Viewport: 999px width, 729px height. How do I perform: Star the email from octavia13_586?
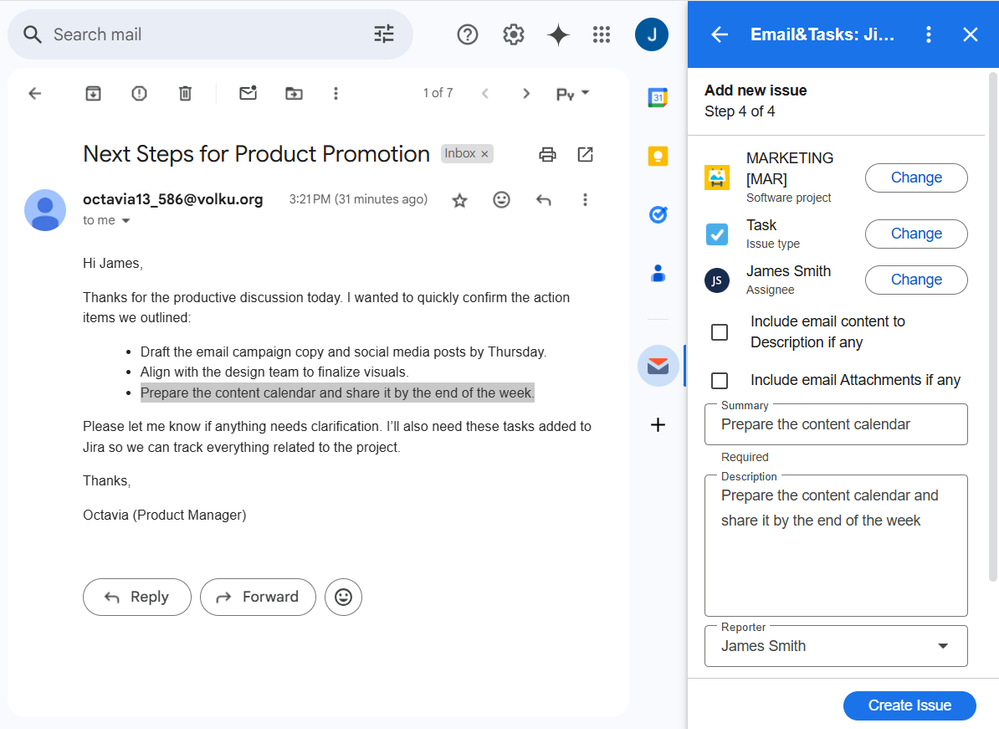(459, 201)
